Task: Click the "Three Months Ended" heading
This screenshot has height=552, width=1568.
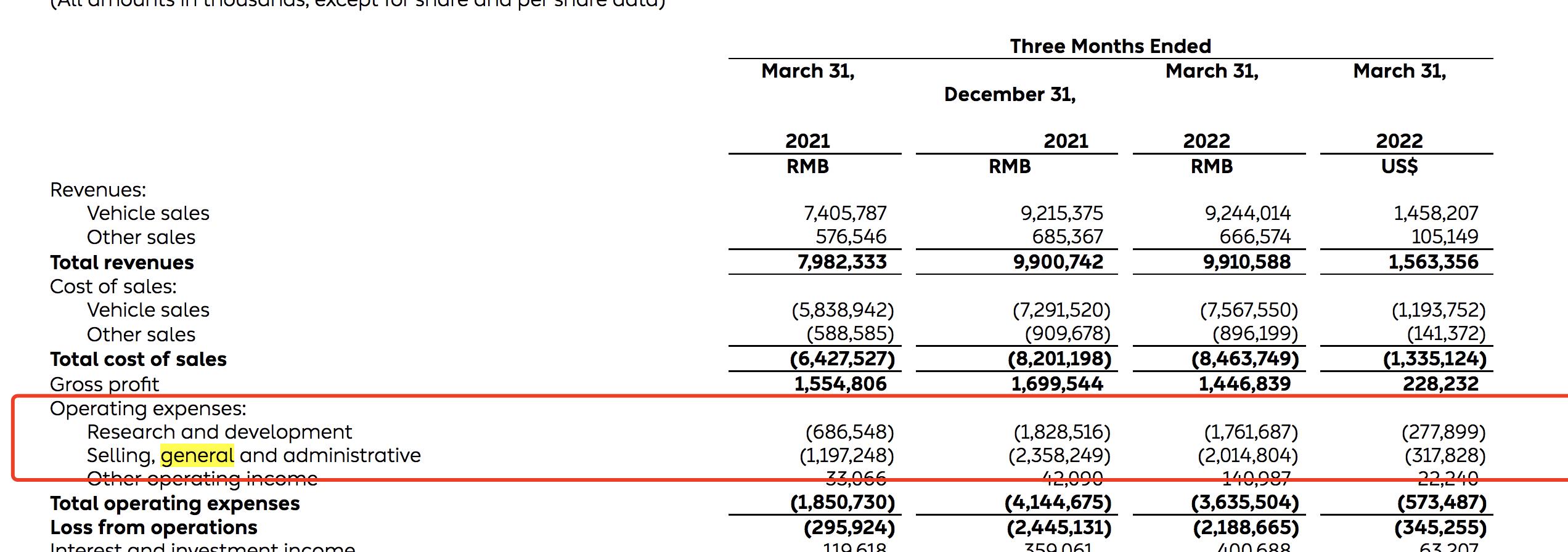Action: 1110,46
